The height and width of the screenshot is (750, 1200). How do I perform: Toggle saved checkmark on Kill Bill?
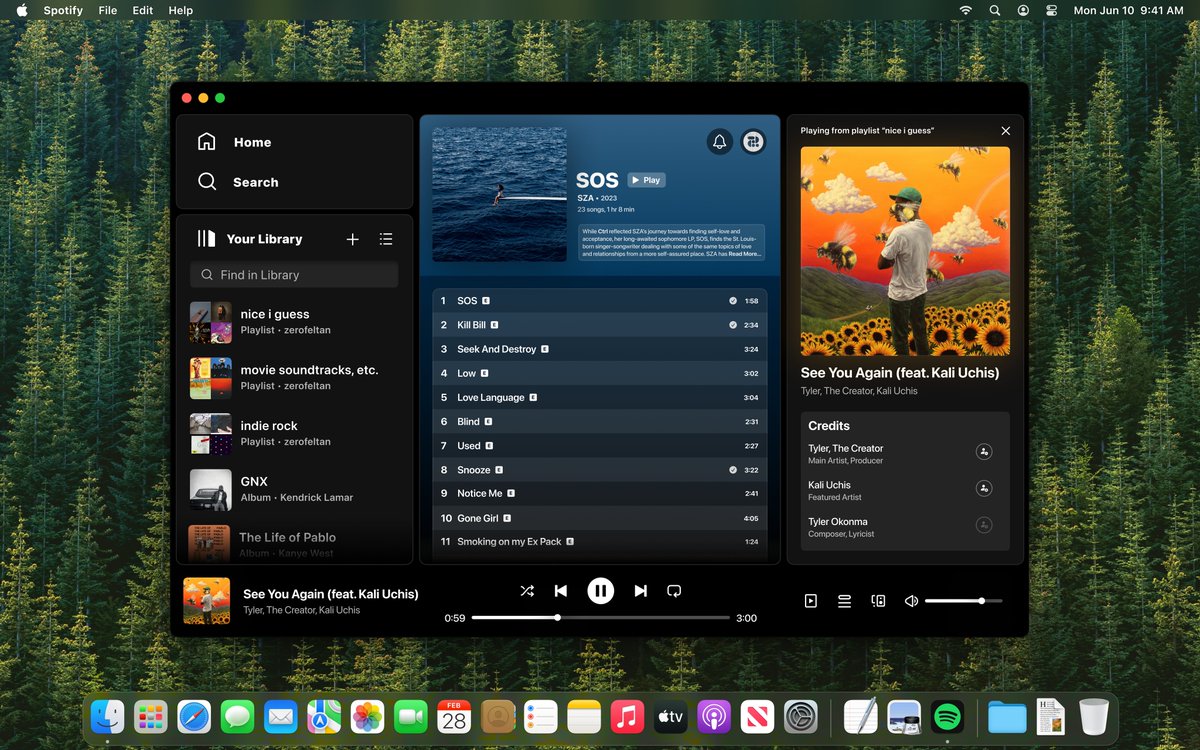tap(733, 325)
